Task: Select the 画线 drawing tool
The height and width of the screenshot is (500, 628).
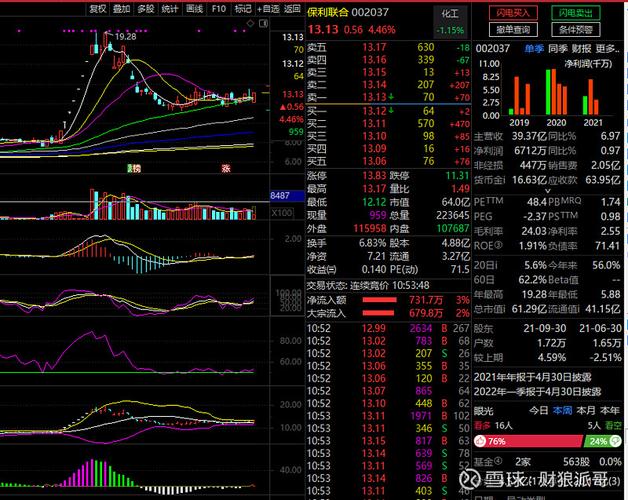Action: point(195,9)
